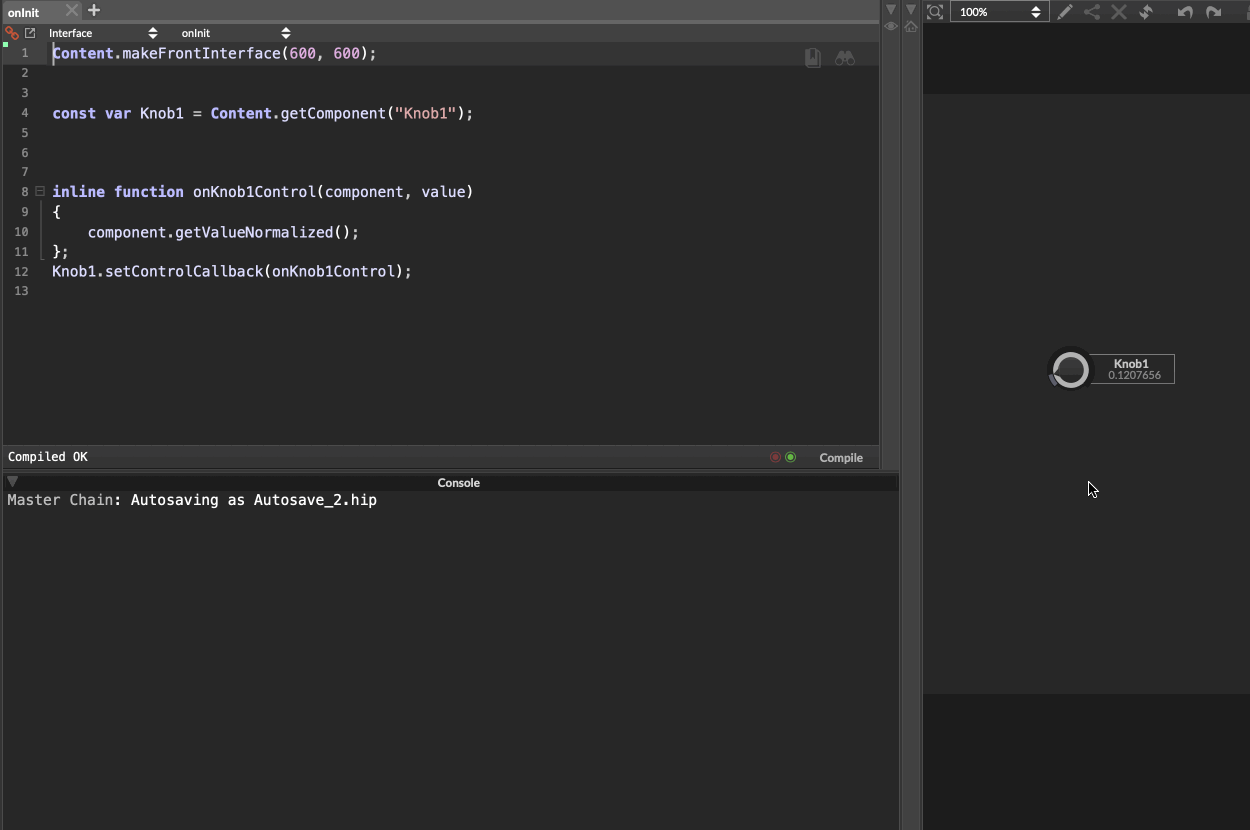Click the pencil edit mode icon
Screen dimensions: 1250x830
coord(1065,12)
